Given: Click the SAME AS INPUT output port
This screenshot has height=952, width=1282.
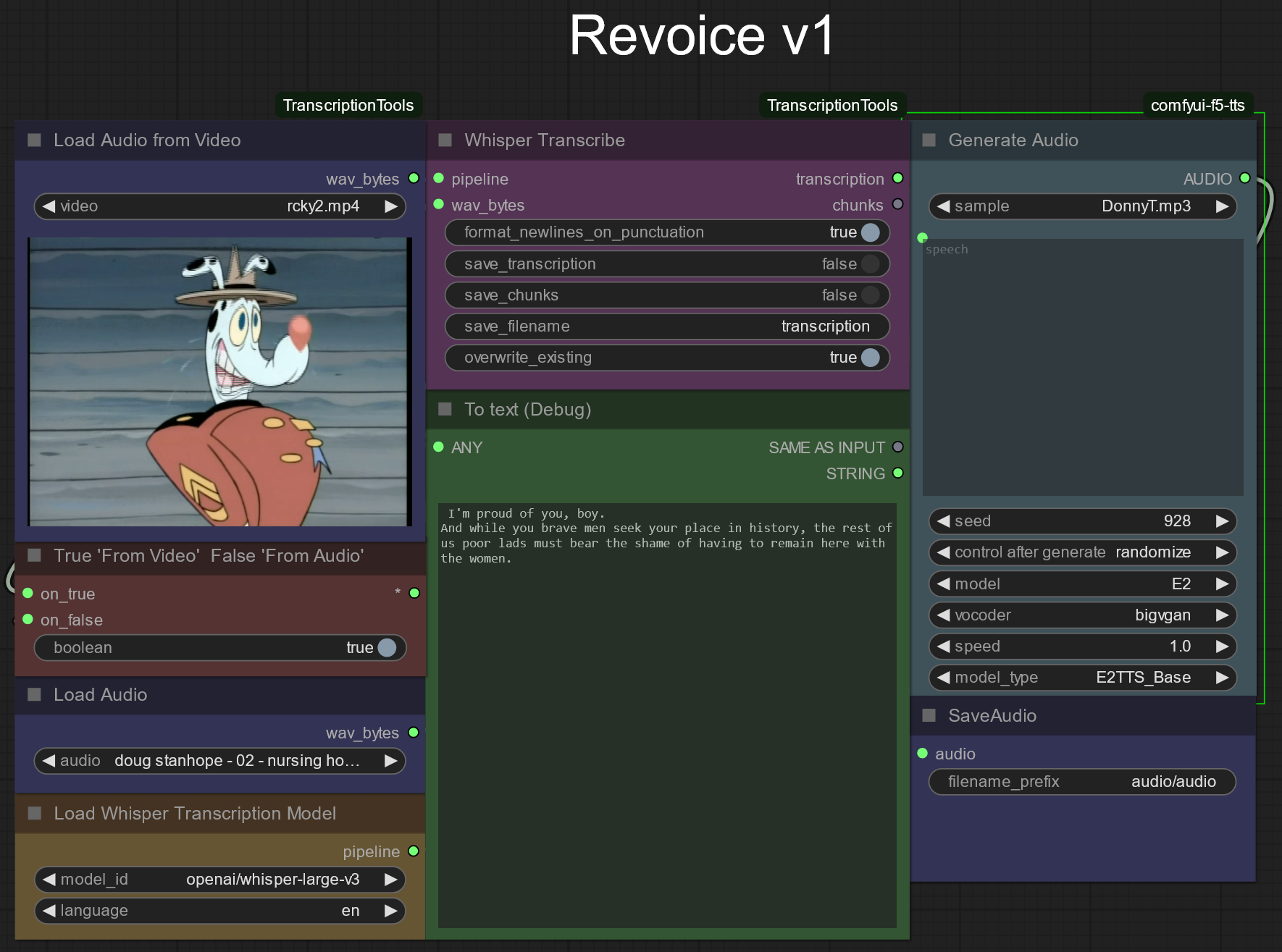Looking at the screenshot, I should [x=898, y=447].
